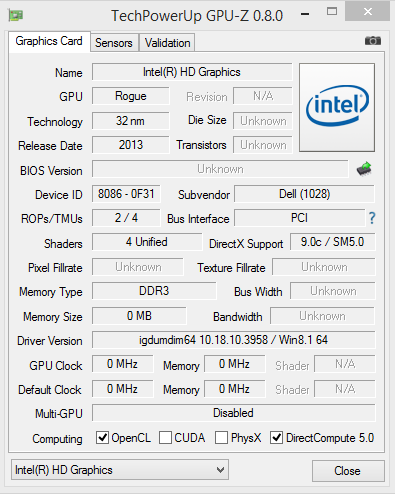Click the Pixel Fillrate Unknown field

pyautogui.click(x=138, y=267)
